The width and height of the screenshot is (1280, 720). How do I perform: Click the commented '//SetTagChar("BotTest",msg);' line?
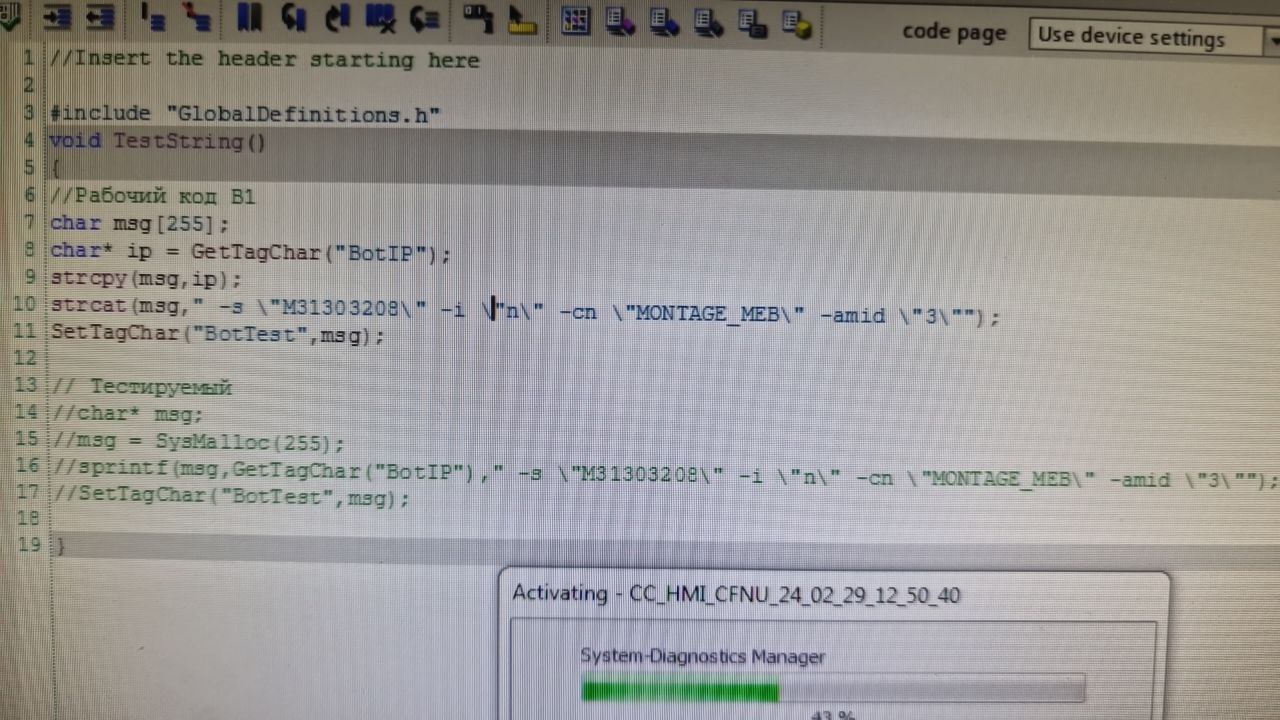click(231, 495)
